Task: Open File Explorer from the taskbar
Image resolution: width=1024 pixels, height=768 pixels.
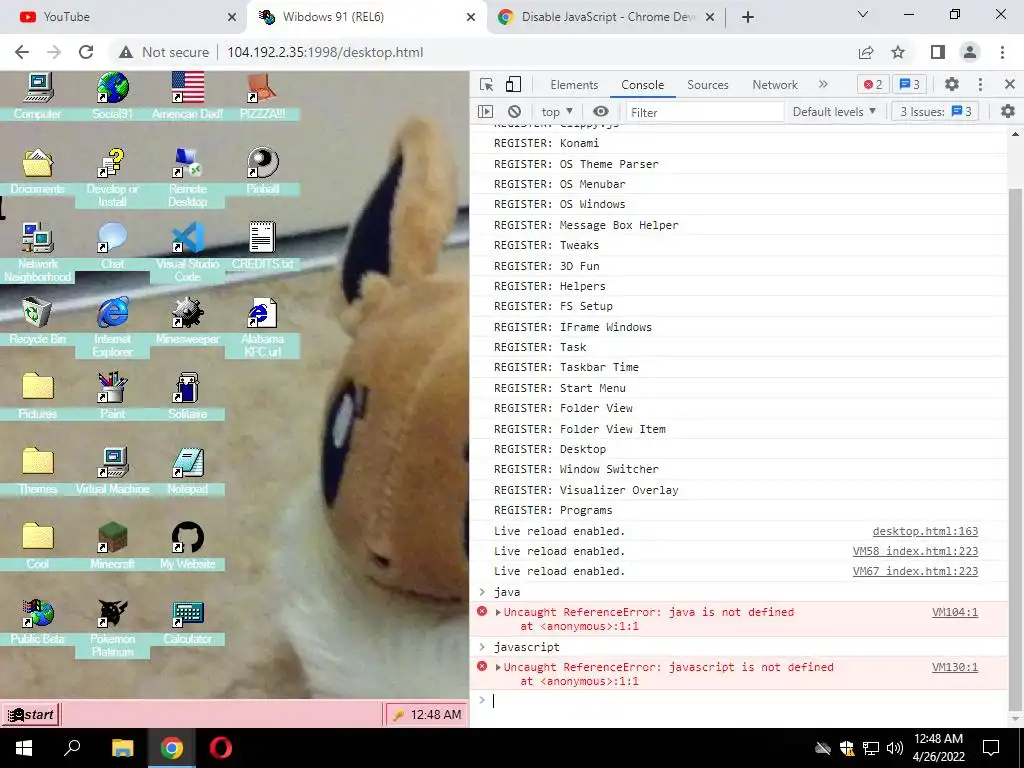Action: (x=122, y=748)
